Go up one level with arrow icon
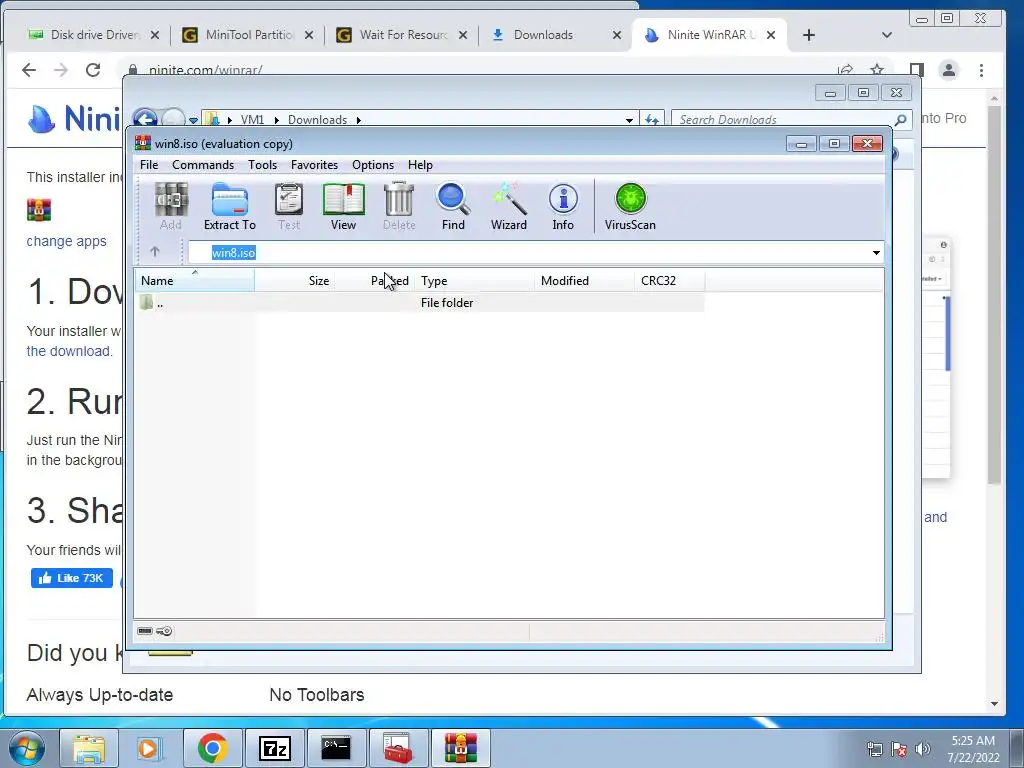 (155, 251)
